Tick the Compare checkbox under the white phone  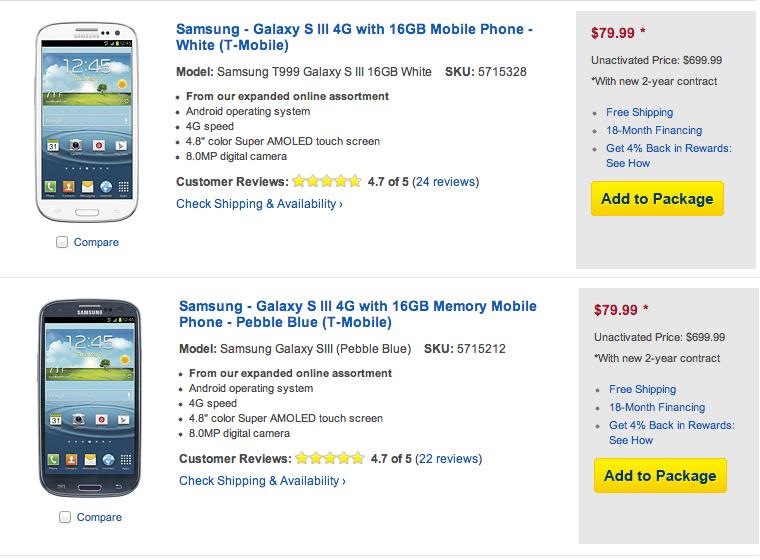63,242
